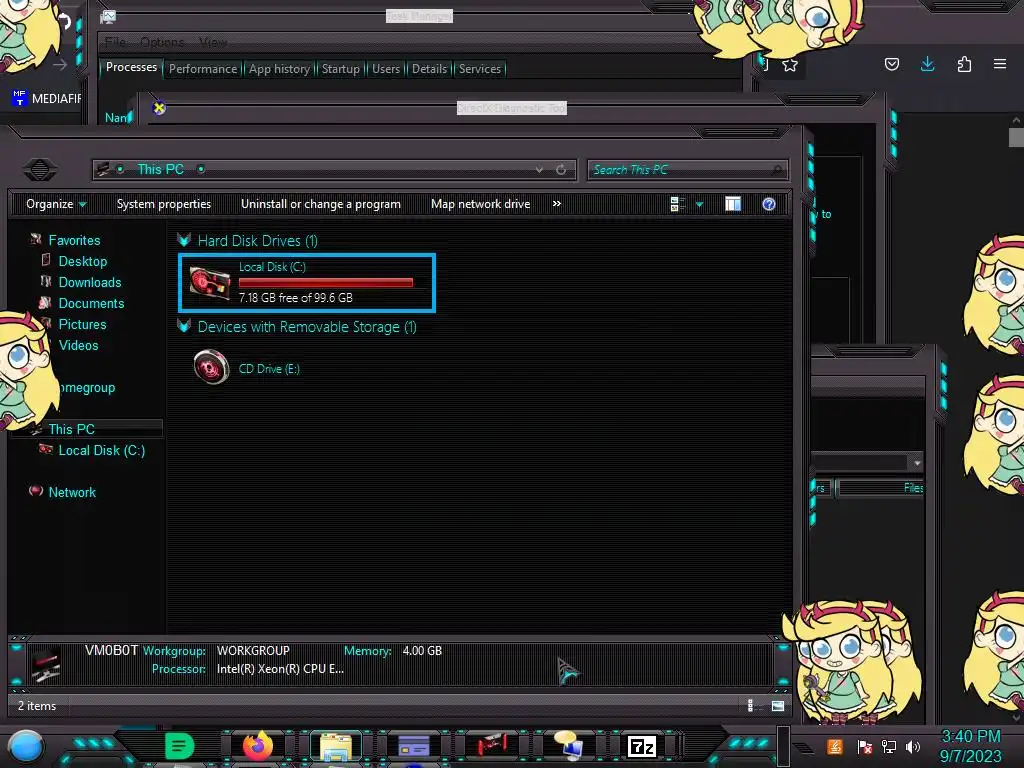Click Map network drive button
The width and height of the screenshot is (1024, 768).
point(481,204)
